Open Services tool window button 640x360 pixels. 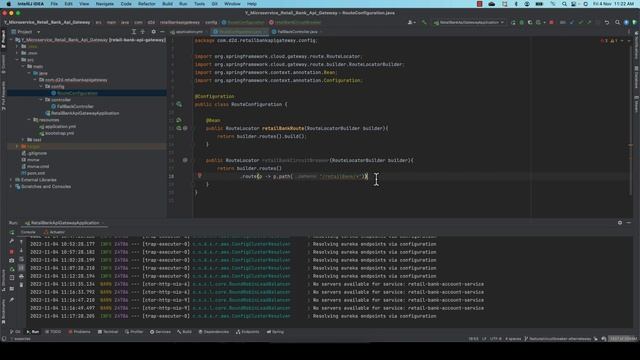160,332
